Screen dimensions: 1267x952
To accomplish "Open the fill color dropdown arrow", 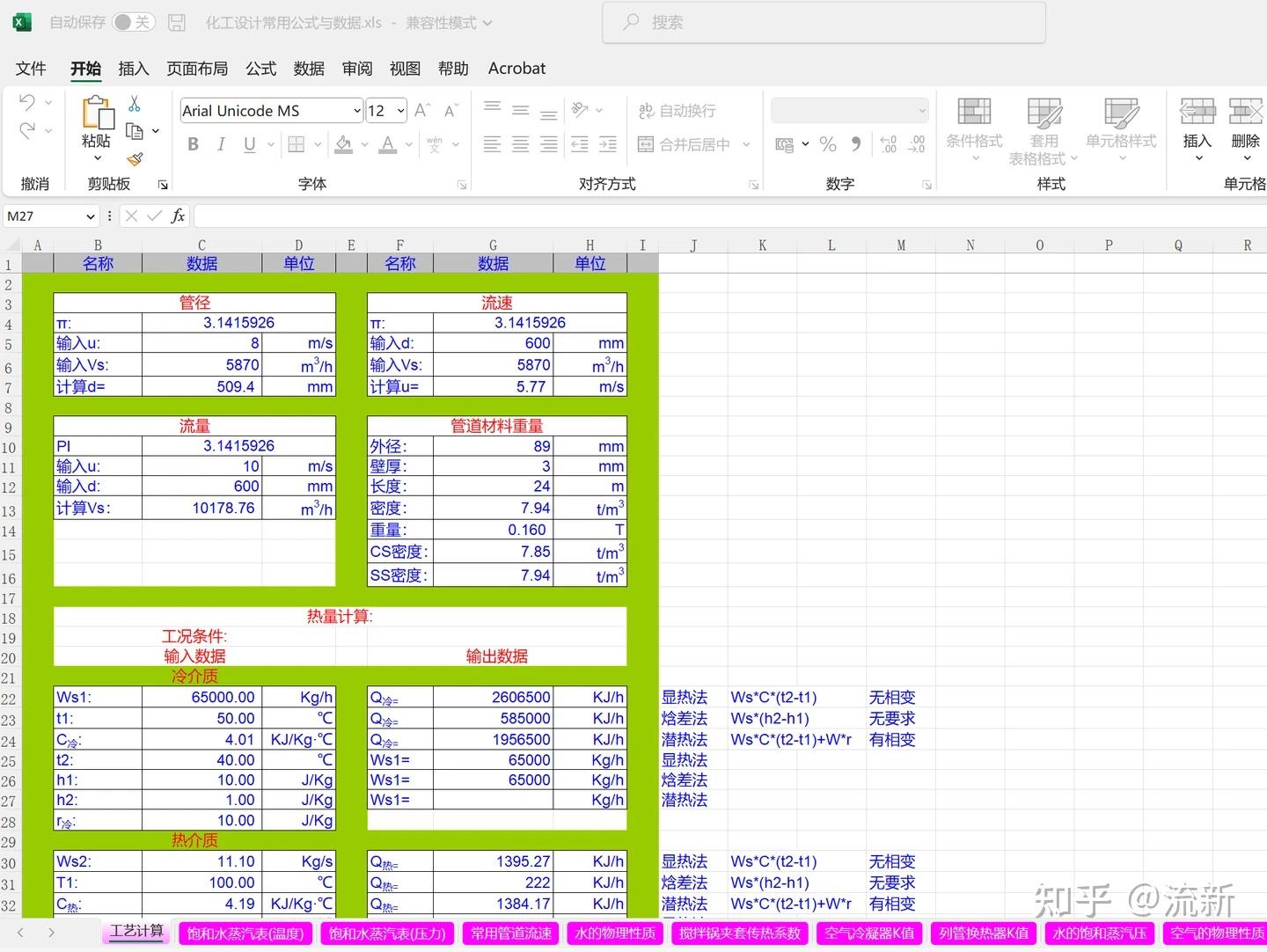I will 364,144.
